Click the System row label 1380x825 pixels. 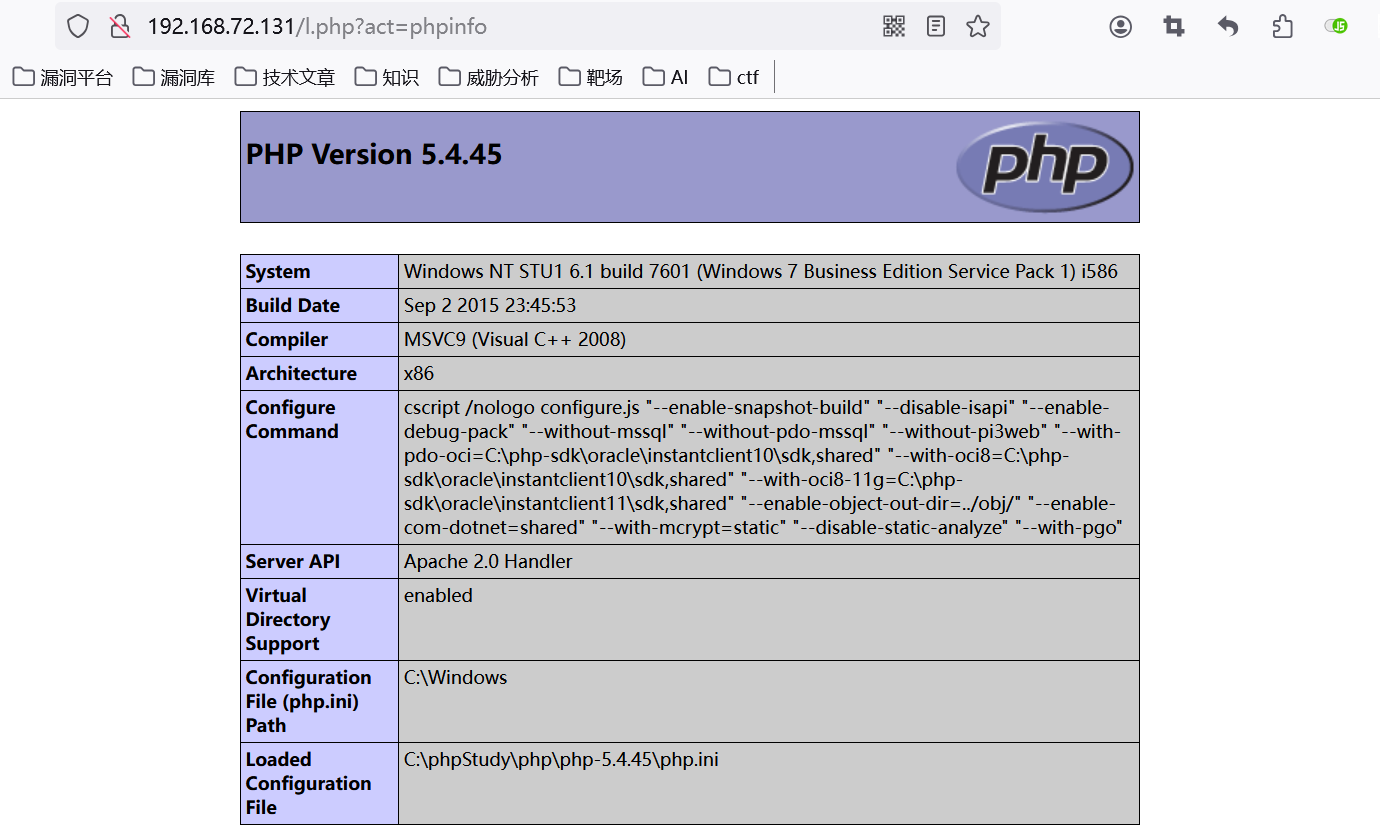point(278,272)
